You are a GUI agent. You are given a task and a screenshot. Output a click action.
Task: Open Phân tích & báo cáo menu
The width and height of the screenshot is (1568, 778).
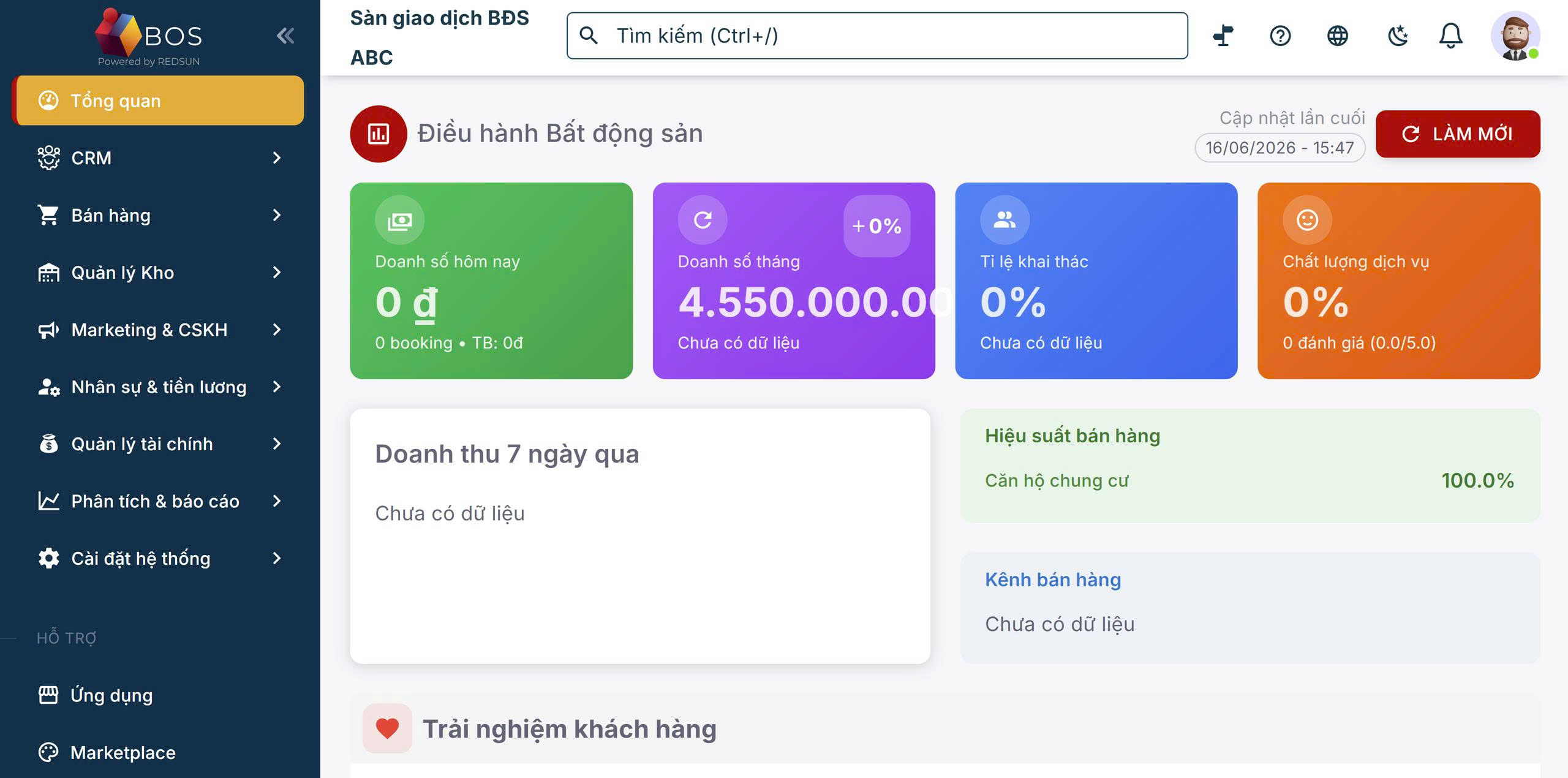tap(158, 501)
